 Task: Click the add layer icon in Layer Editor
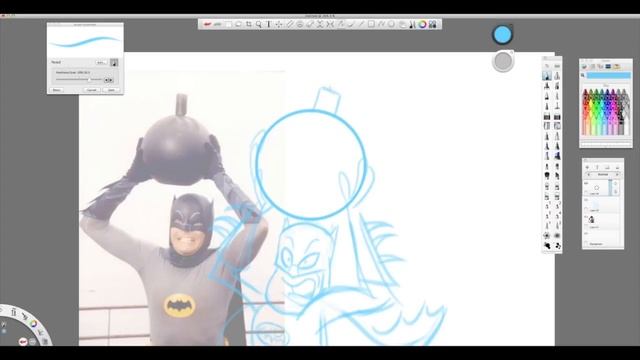point(587,167)
